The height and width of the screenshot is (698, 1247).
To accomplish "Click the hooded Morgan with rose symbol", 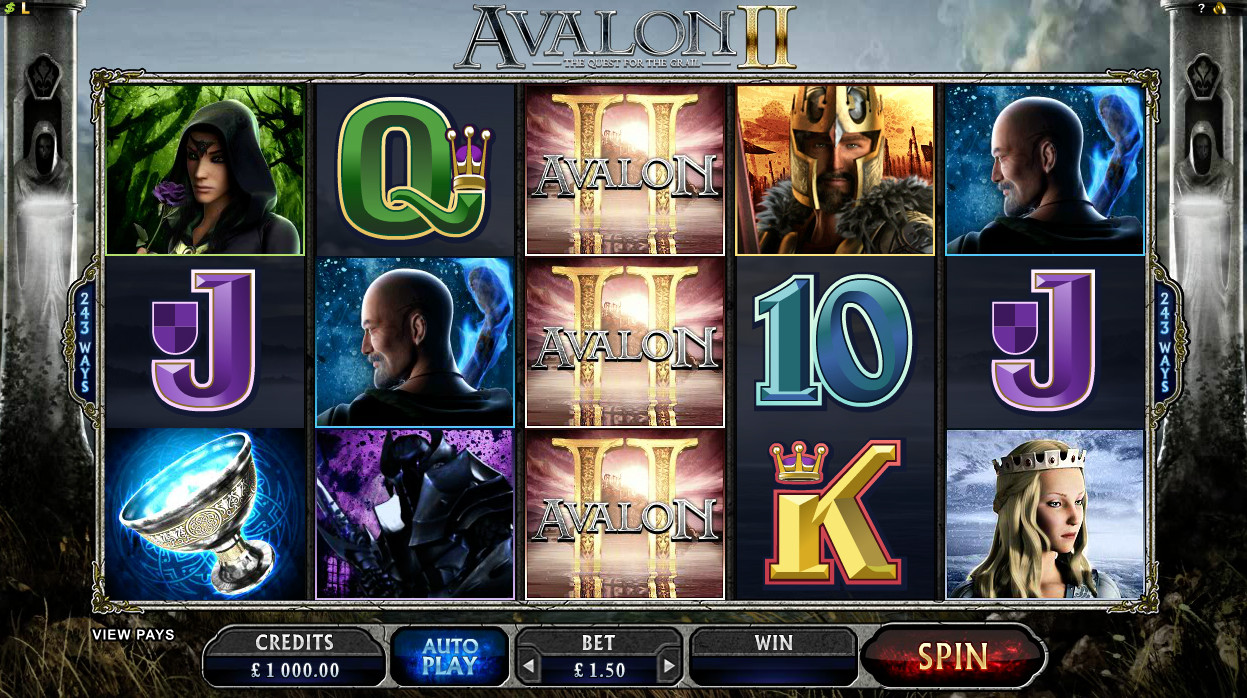I will (205, 169).
